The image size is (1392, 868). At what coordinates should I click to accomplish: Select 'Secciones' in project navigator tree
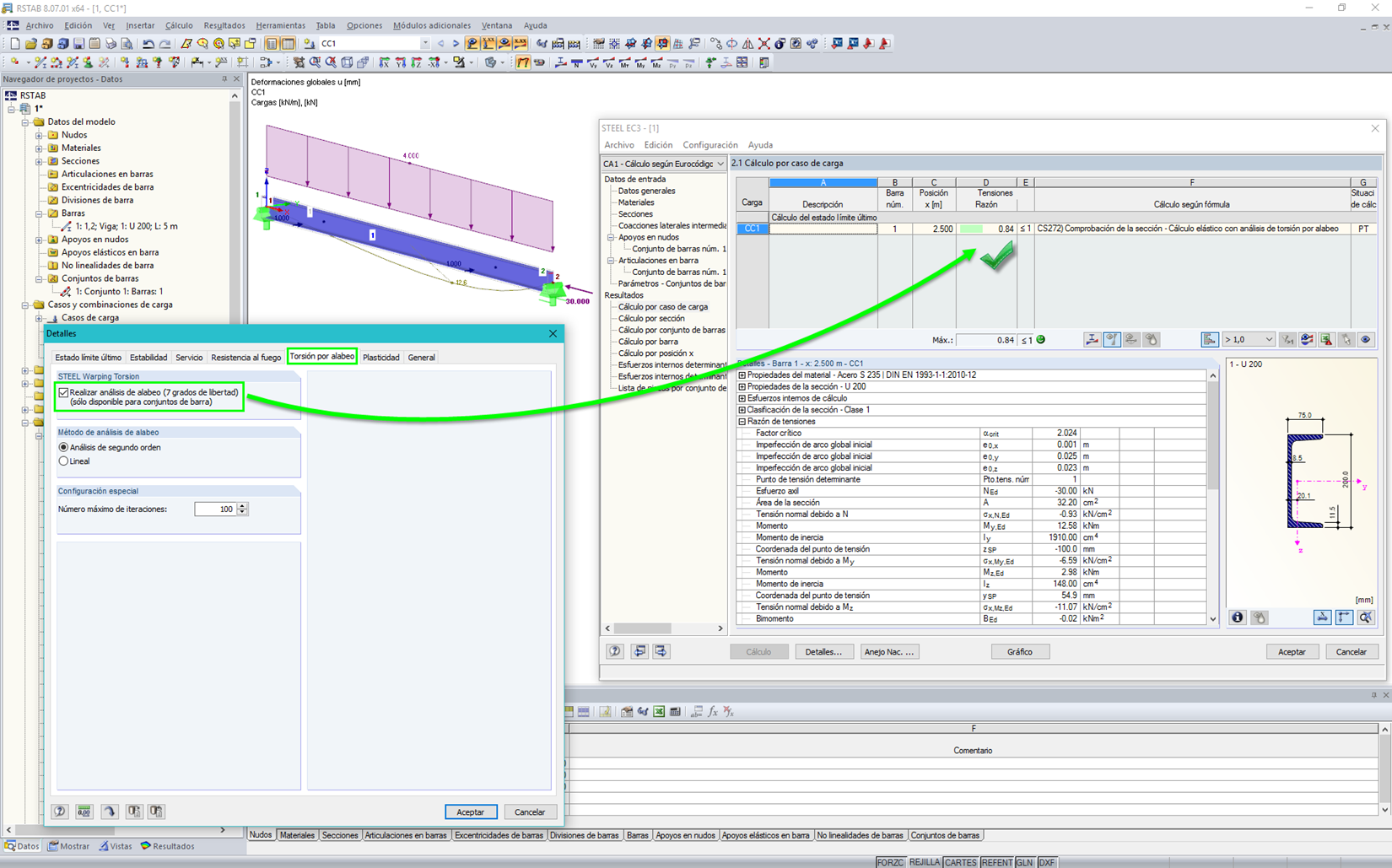tap(80, 161)
